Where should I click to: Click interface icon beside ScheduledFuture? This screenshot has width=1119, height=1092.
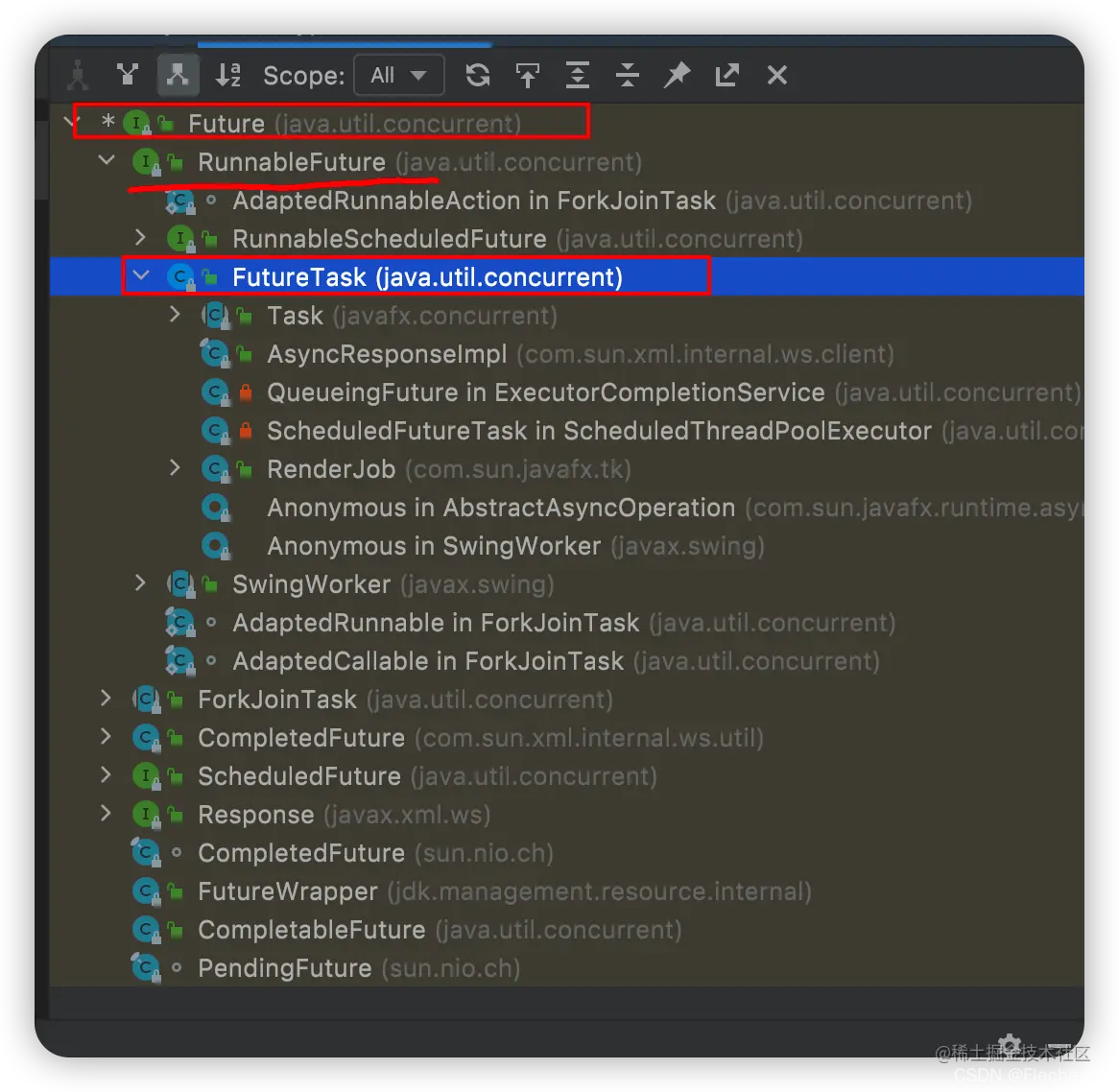click(146, 776)
